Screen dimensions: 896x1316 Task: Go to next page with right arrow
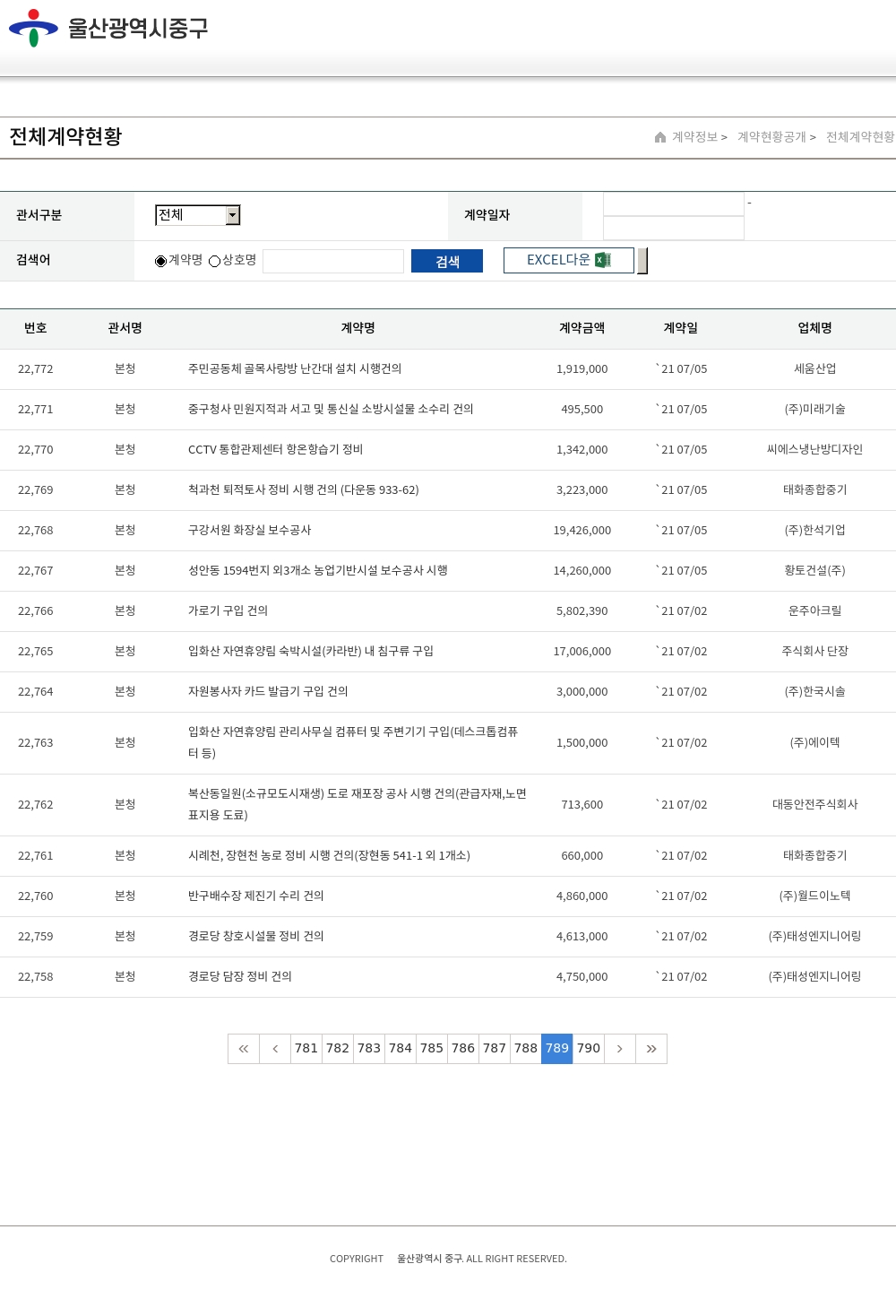pyautogui.click(x=620, y=1049)
